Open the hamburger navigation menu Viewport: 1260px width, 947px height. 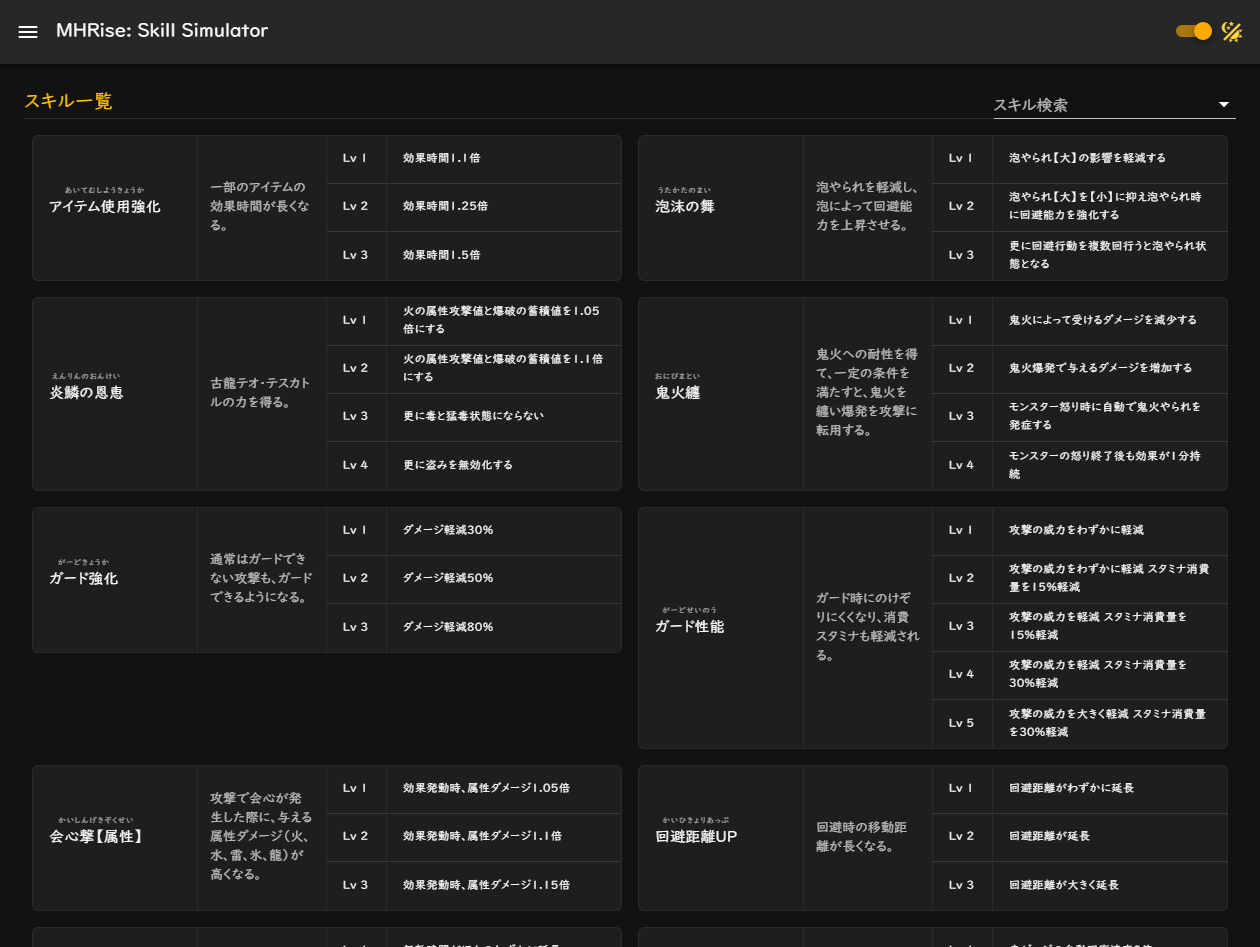(28, 31)
